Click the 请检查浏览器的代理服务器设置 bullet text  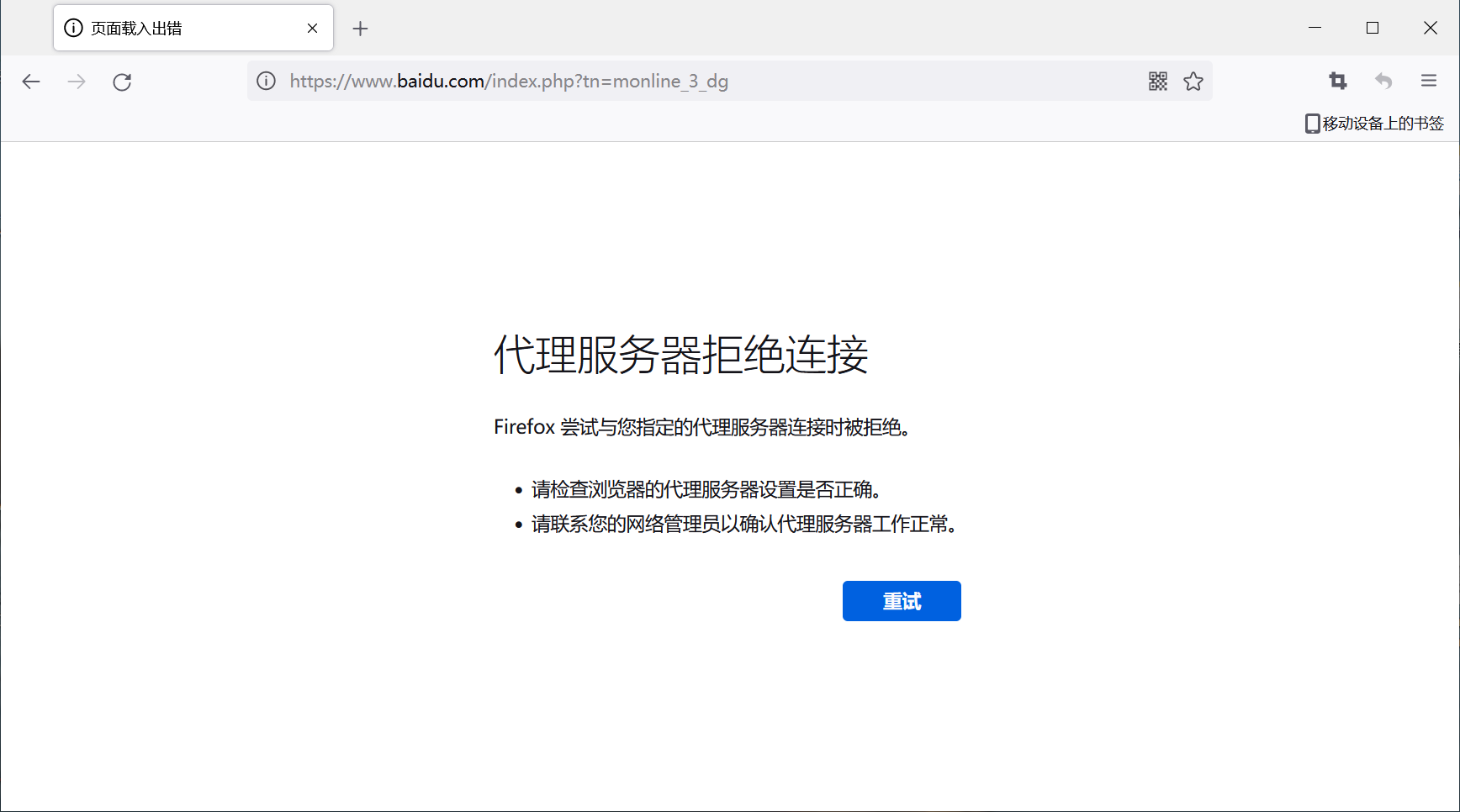coord(705,489)
